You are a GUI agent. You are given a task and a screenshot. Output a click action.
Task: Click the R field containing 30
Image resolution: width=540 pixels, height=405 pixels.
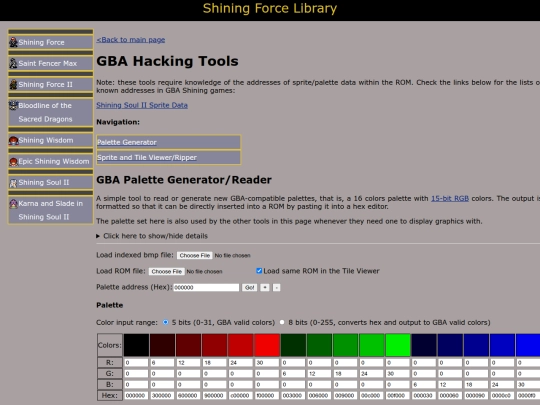267,363
